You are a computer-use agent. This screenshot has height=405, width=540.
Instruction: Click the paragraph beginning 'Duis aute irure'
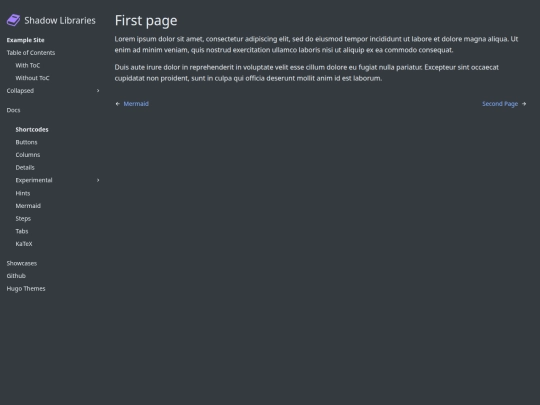pos(307,73)
